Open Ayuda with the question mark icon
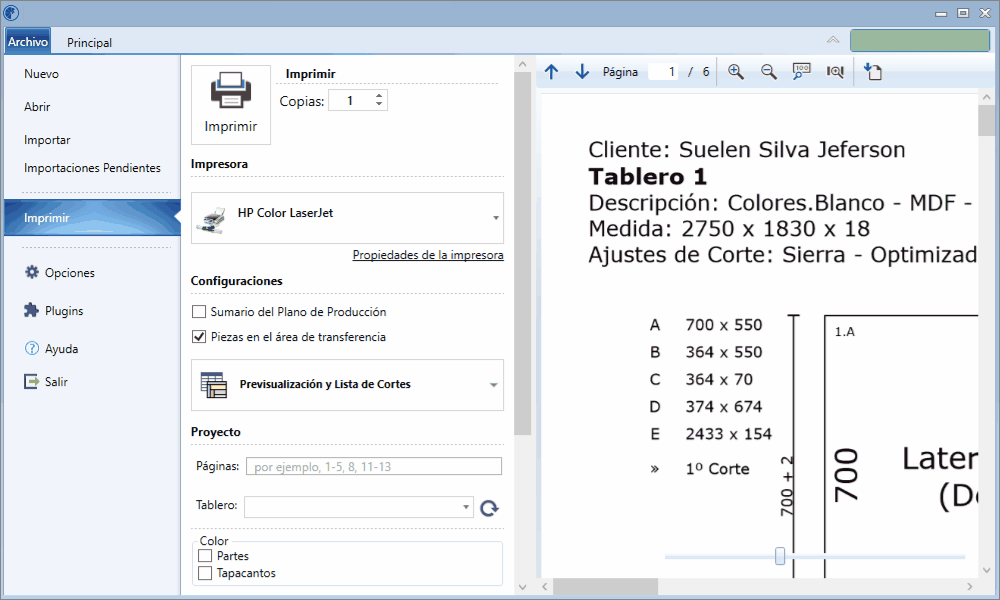 coord(31,349)
